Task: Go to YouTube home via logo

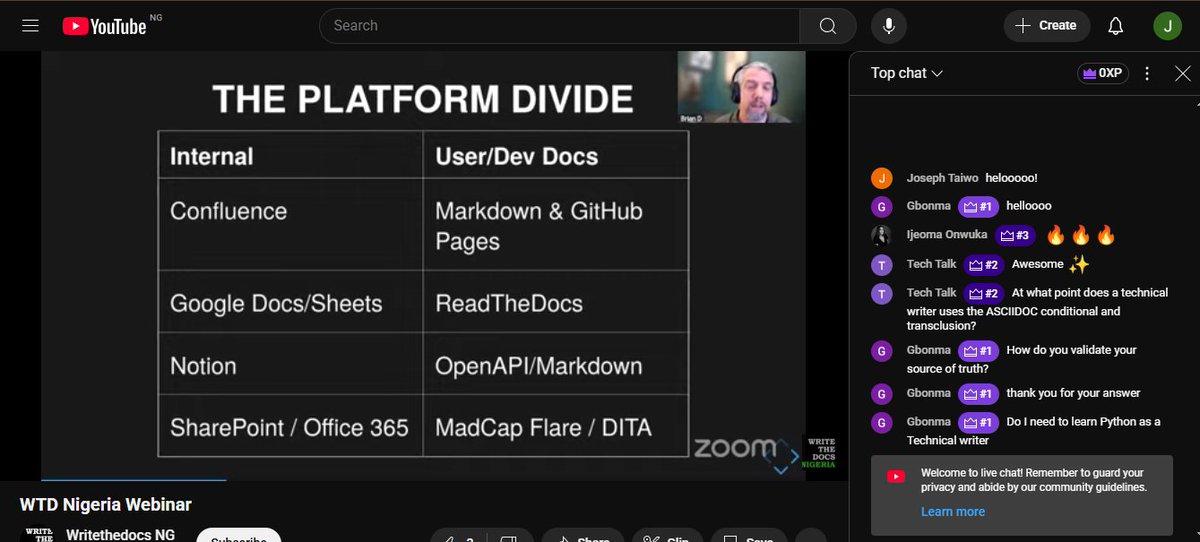Action: click(x=104, y=27)
